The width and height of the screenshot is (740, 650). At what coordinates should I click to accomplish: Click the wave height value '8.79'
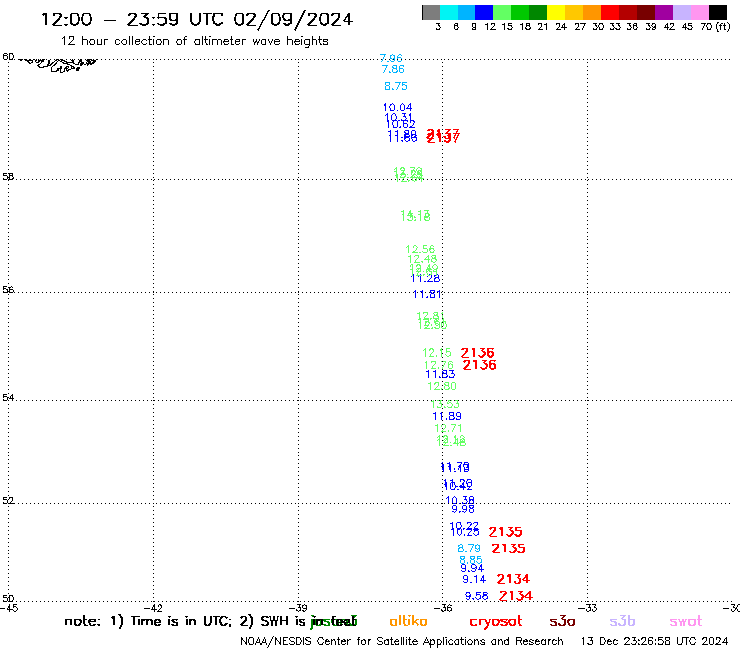click(x=469, y=549)
